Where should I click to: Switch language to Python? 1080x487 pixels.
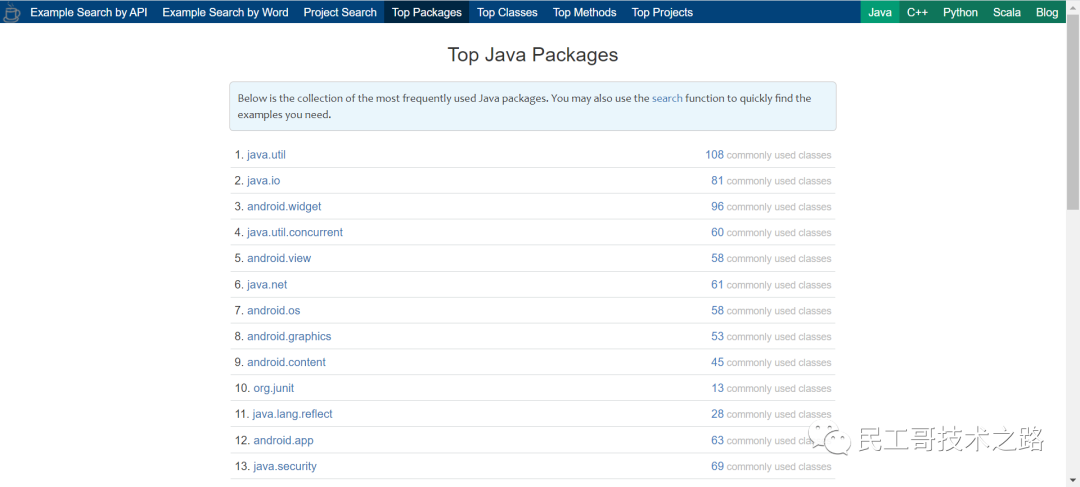coord(960,12)
